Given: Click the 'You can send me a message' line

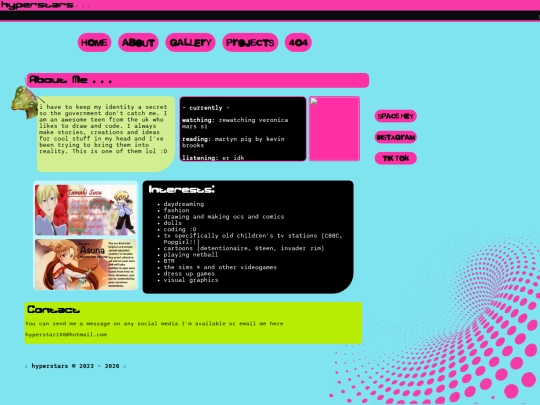Looking at the screenshot, I should (x=154, y=324).
